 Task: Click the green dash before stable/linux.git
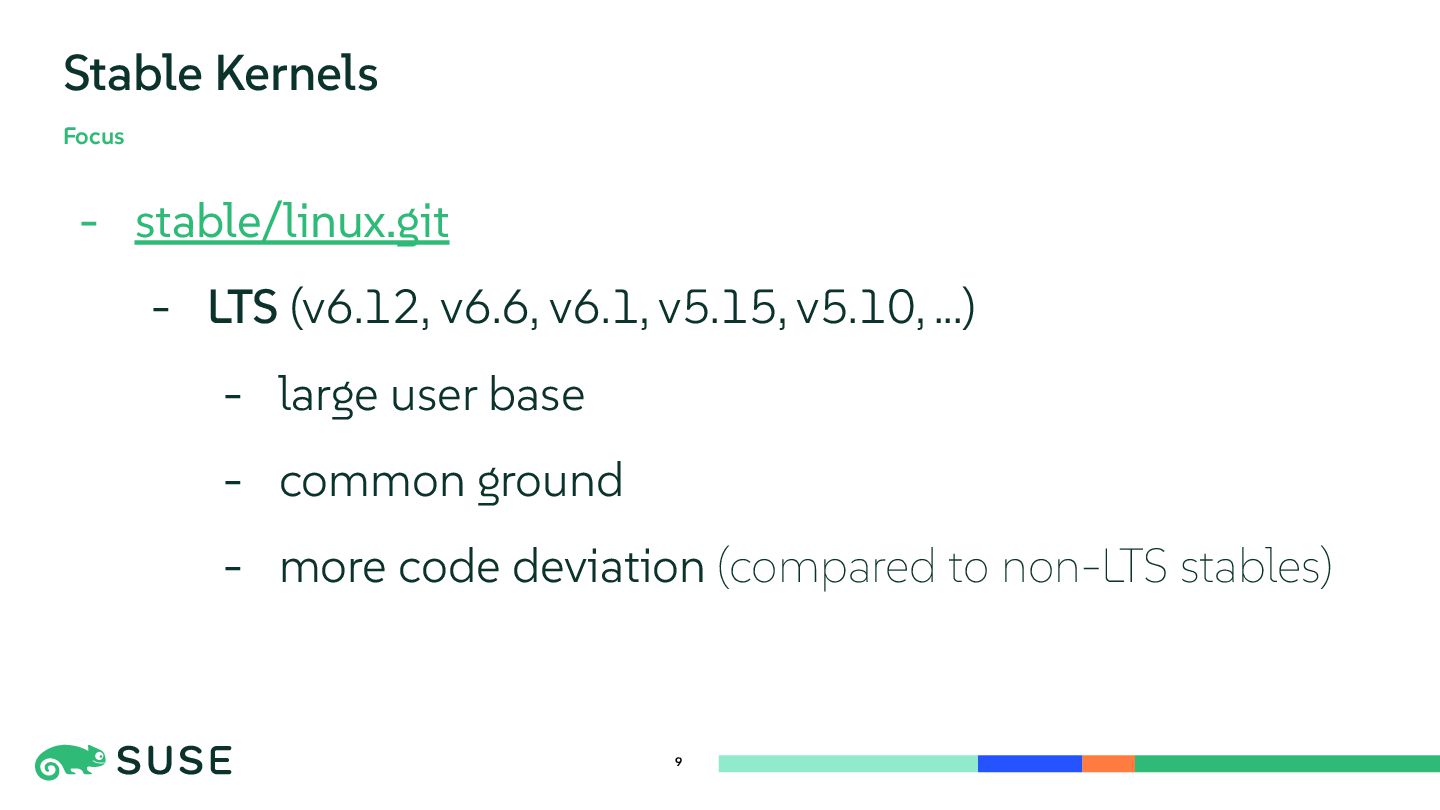89,223
